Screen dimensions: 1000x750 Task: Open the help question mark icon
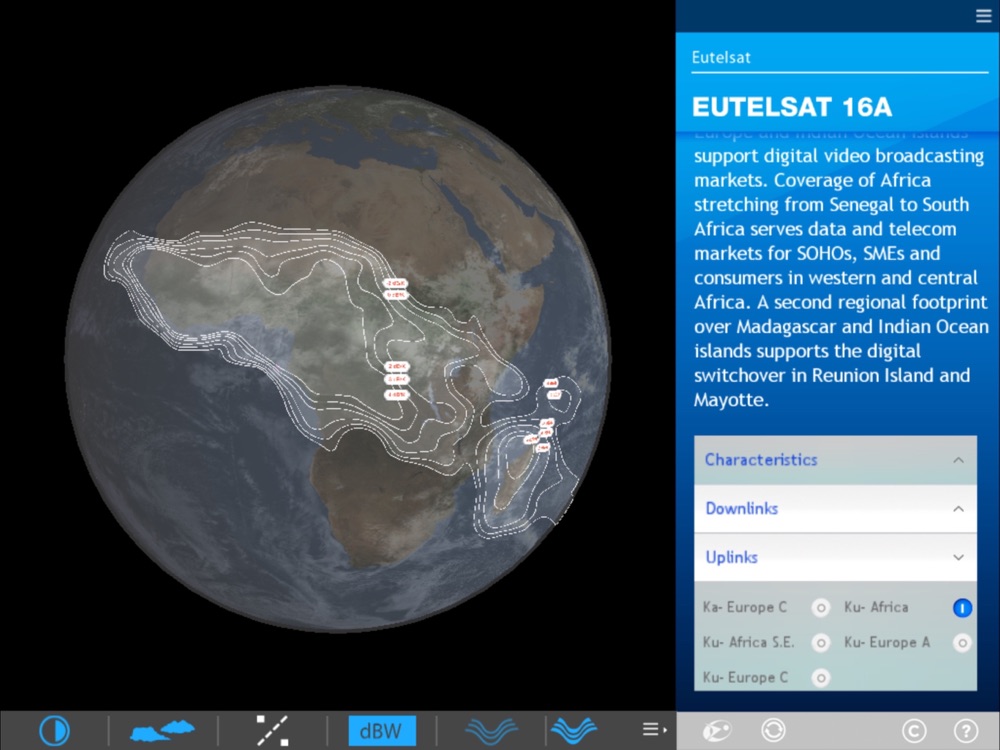(x=966, y=731)
